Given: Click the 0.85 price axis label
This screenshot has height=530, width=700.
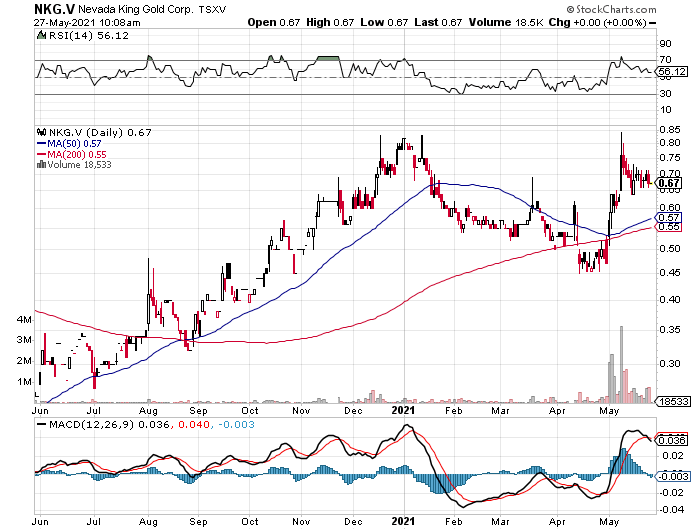Looking at the screenshot, I should click(x=670, y=130).
